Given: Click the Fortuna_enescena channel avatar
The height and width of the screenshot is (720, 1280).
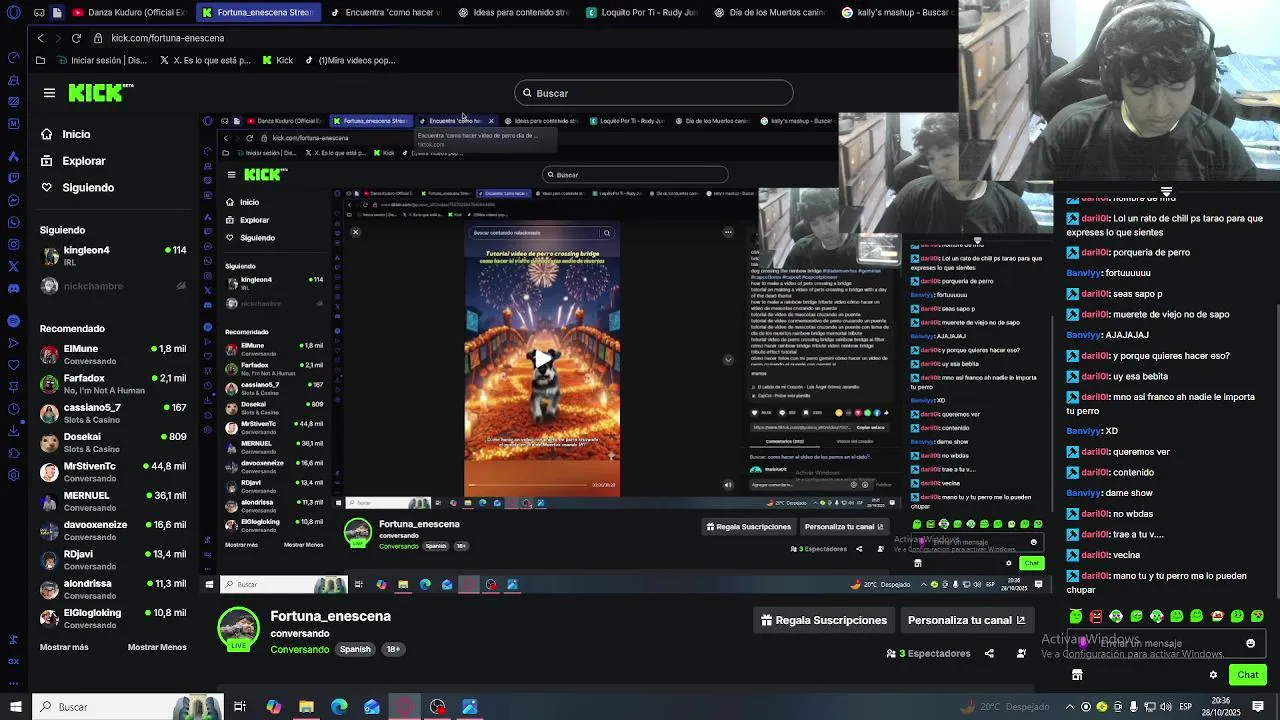Looking at the screenshot, I should click(x=238, y=629).
